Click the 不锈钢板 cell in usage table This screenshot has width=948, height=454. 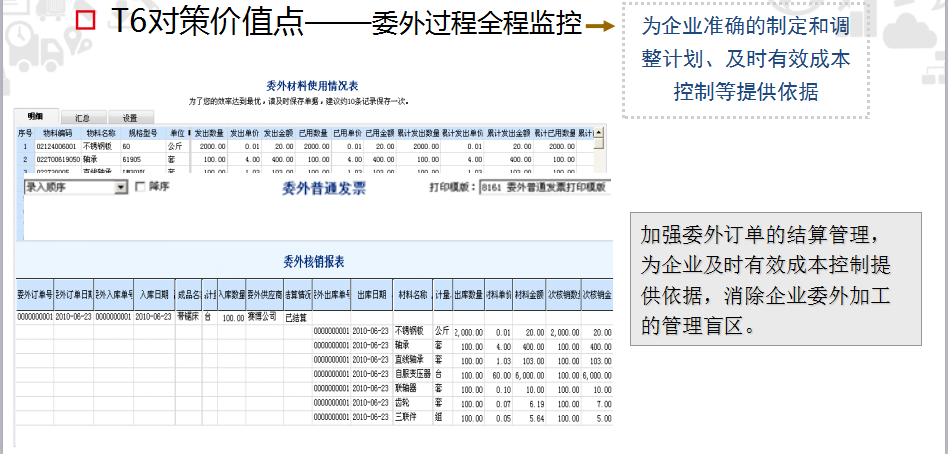click(x=100, y=146)
